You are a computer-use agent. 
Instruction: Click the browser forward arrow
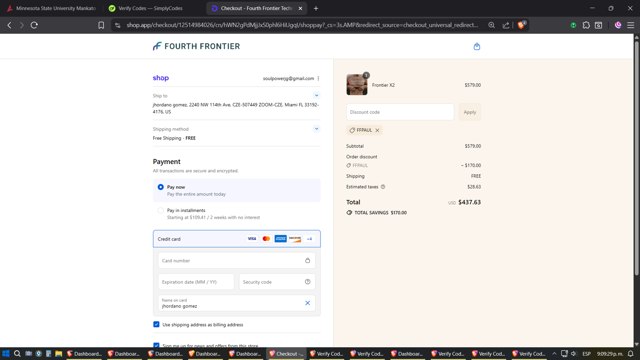click(x=21, y=25)
